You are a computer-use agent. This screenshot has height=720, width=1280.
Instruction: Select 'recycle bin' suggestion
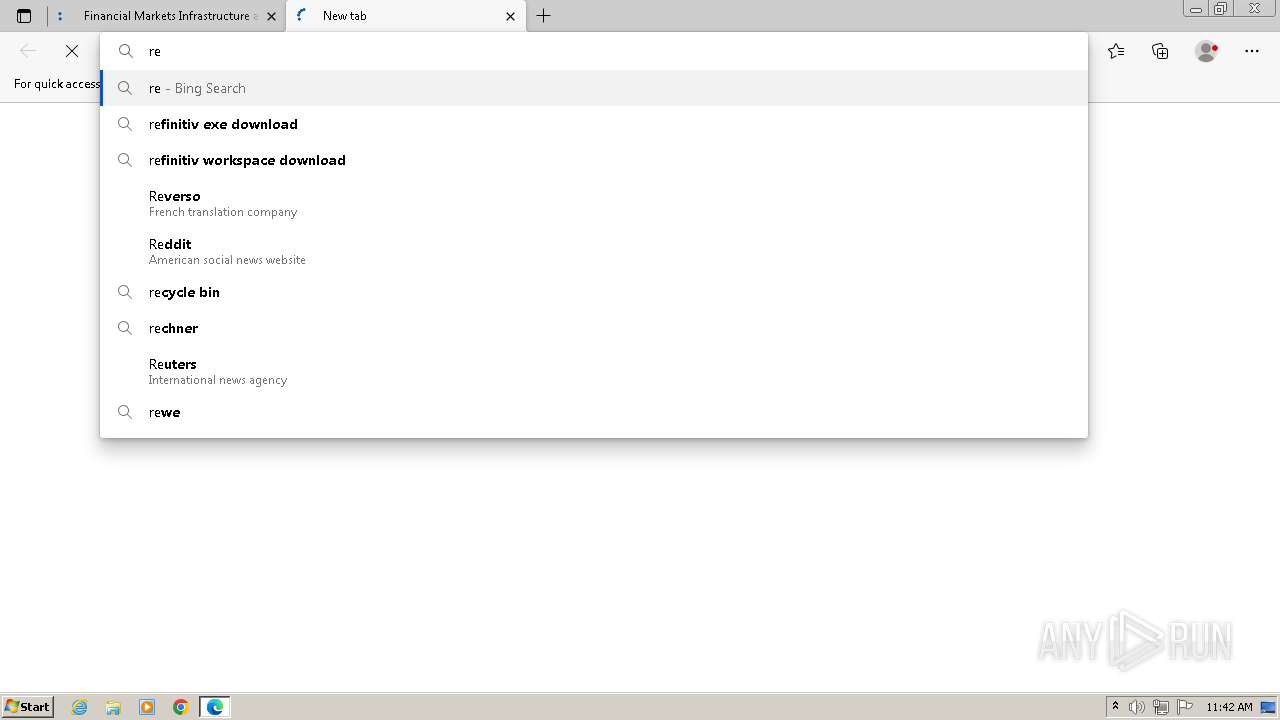point(594,292)
